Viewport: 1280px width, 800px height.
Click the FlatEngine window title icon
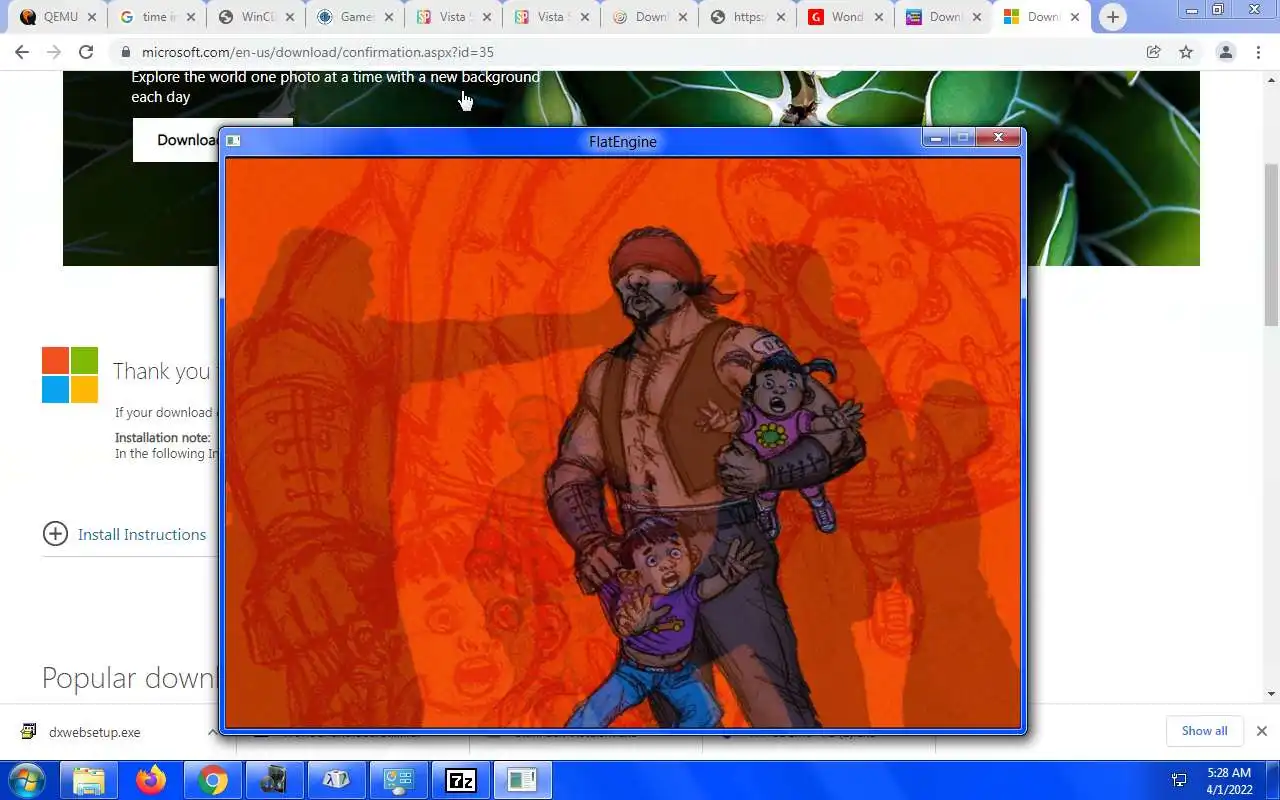tap(233, 141)
